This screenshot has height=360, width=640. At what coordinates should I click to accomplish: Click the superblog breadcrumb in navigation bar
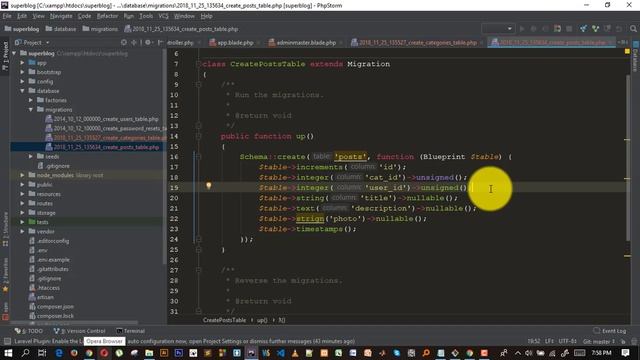coord(22,29)
